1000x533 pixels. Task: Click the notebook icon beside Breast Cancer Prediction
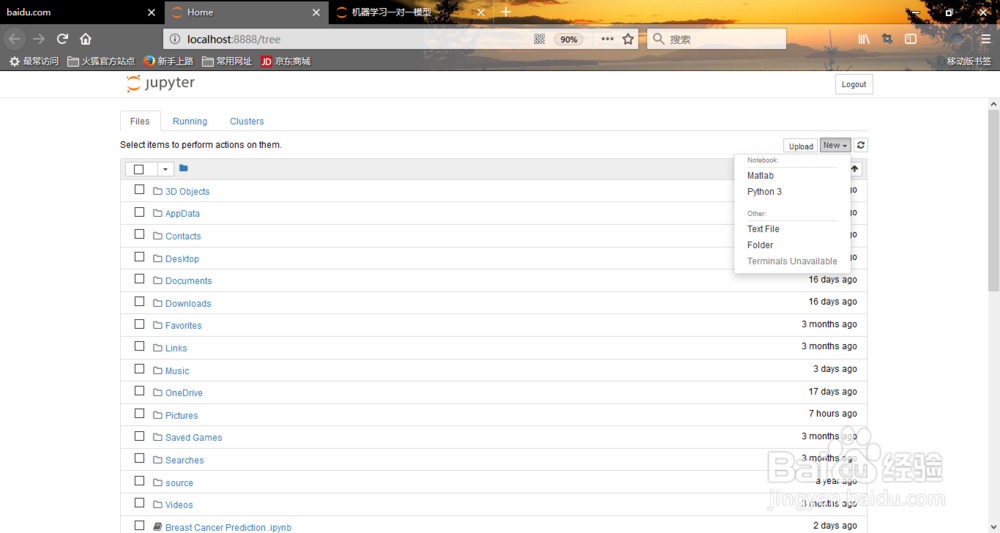[158, 527]
